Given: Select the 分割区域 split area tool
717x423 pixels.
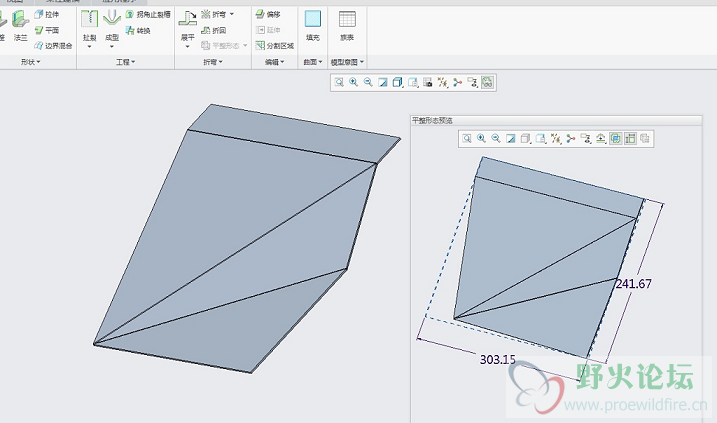Looking at the screenshot, I should click(x=273, y=45).
